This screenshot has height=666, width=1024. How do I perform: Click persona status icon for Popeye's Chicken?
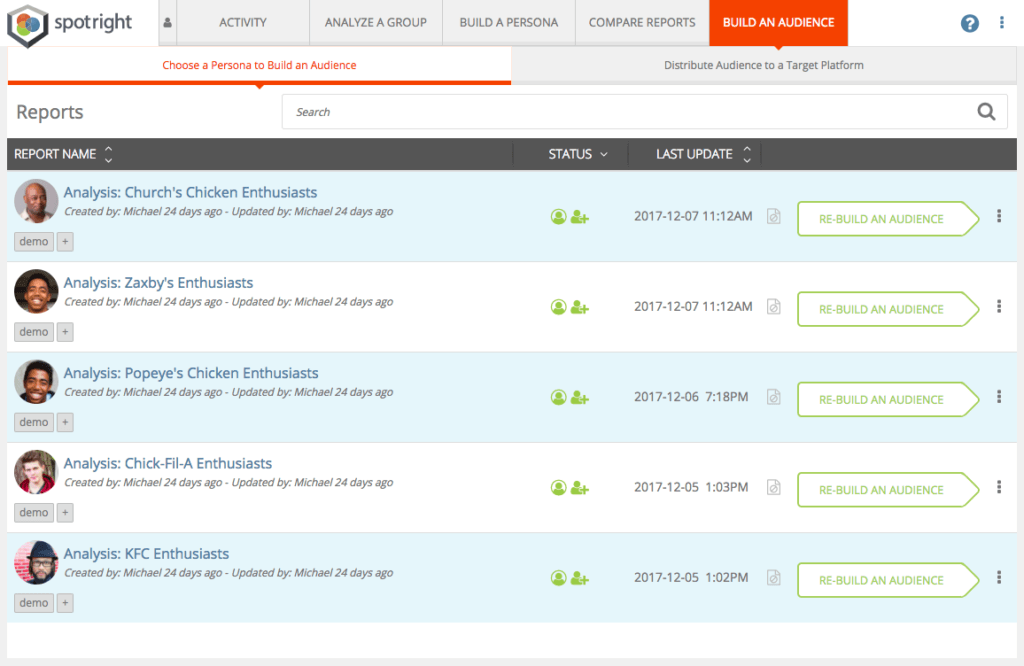558,397
